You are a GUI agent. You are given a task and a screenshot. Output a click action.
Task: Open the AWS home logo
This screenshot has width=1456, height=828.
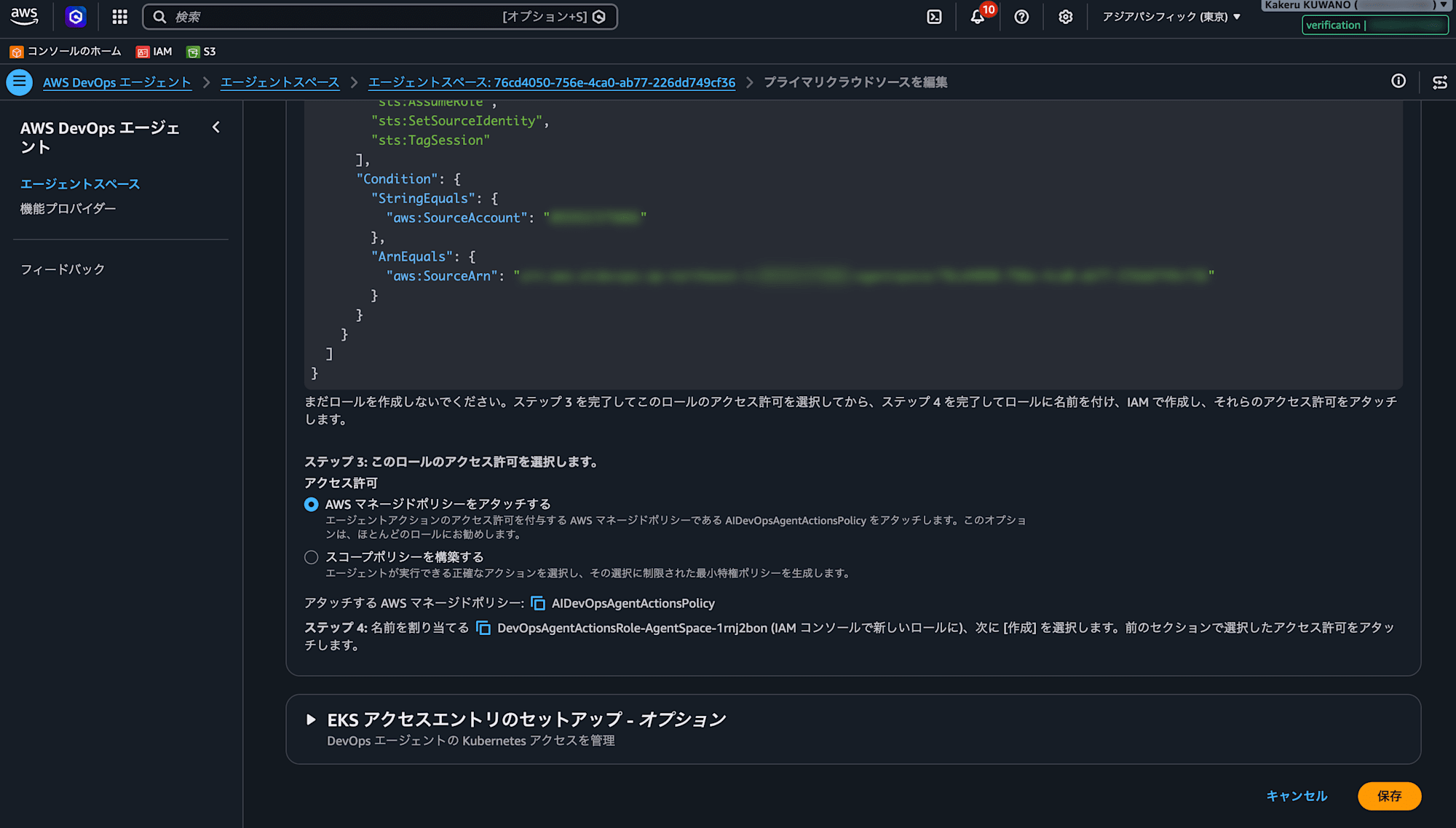coord(25,16)
